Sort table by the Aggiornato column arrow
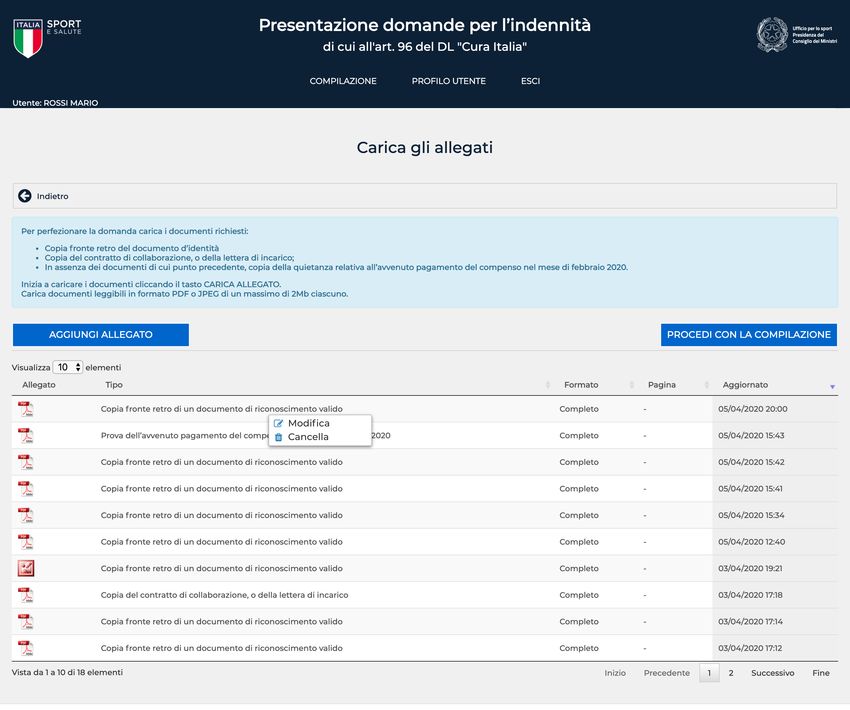Image resolution: width=850 pixels, height=710 pixels. click(x=832, y=386)
